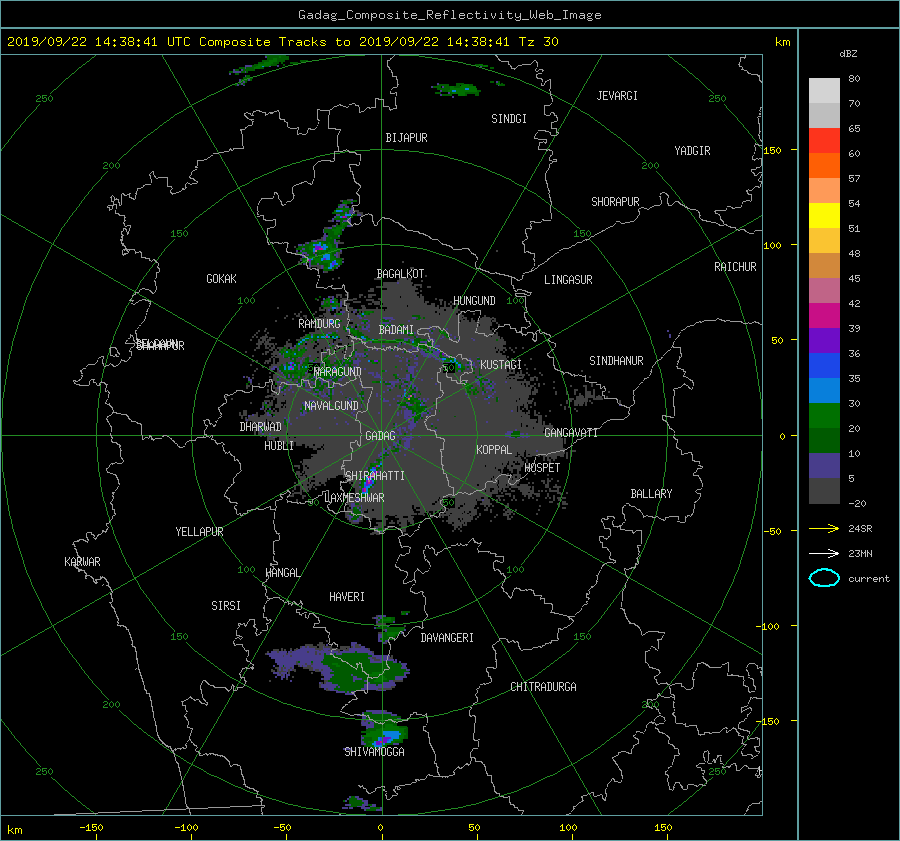Click the HOSPET city label

542,468
